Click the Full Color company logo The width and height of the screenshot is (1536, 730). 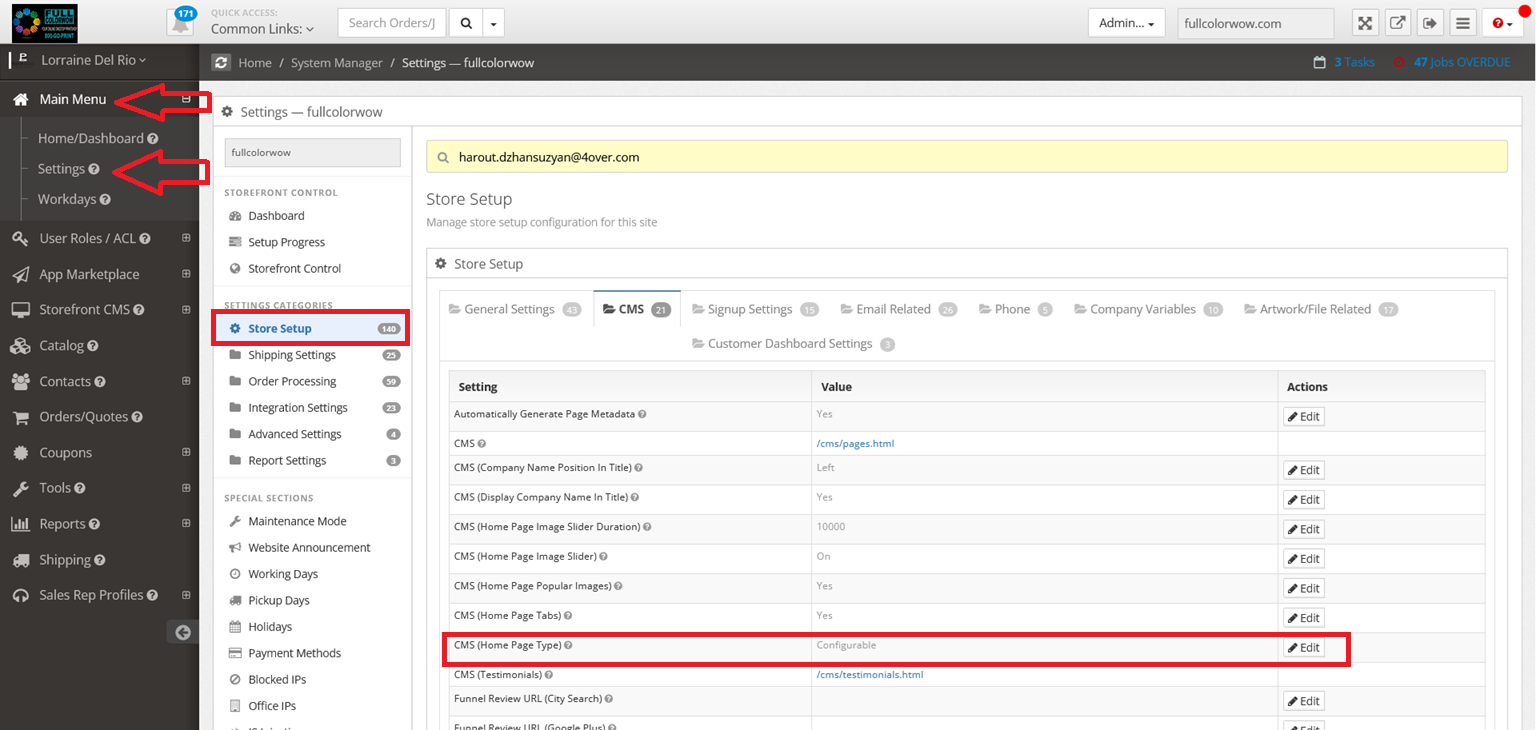tap(44, 23)
